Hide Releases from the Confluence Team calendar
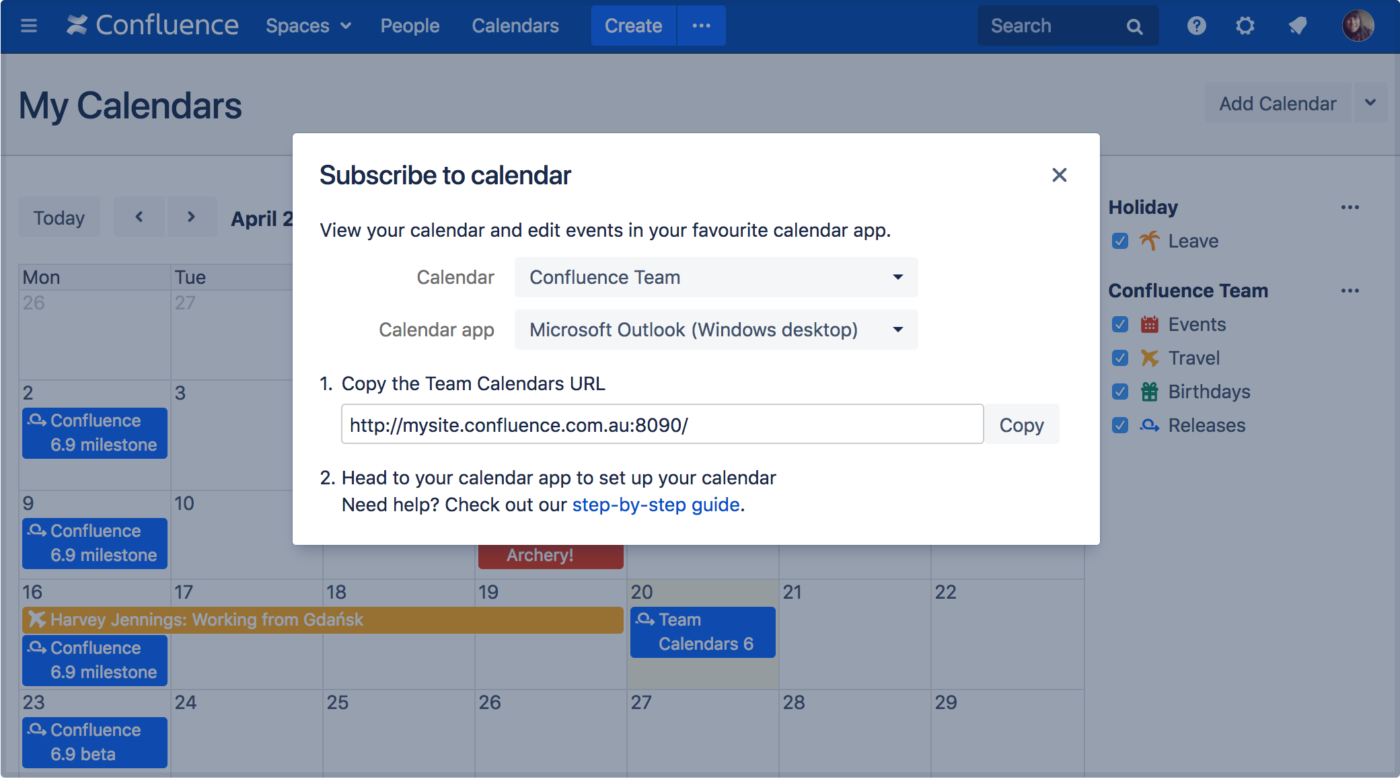The height and width of the screenshot is (779, 1400). point(1120,425)
